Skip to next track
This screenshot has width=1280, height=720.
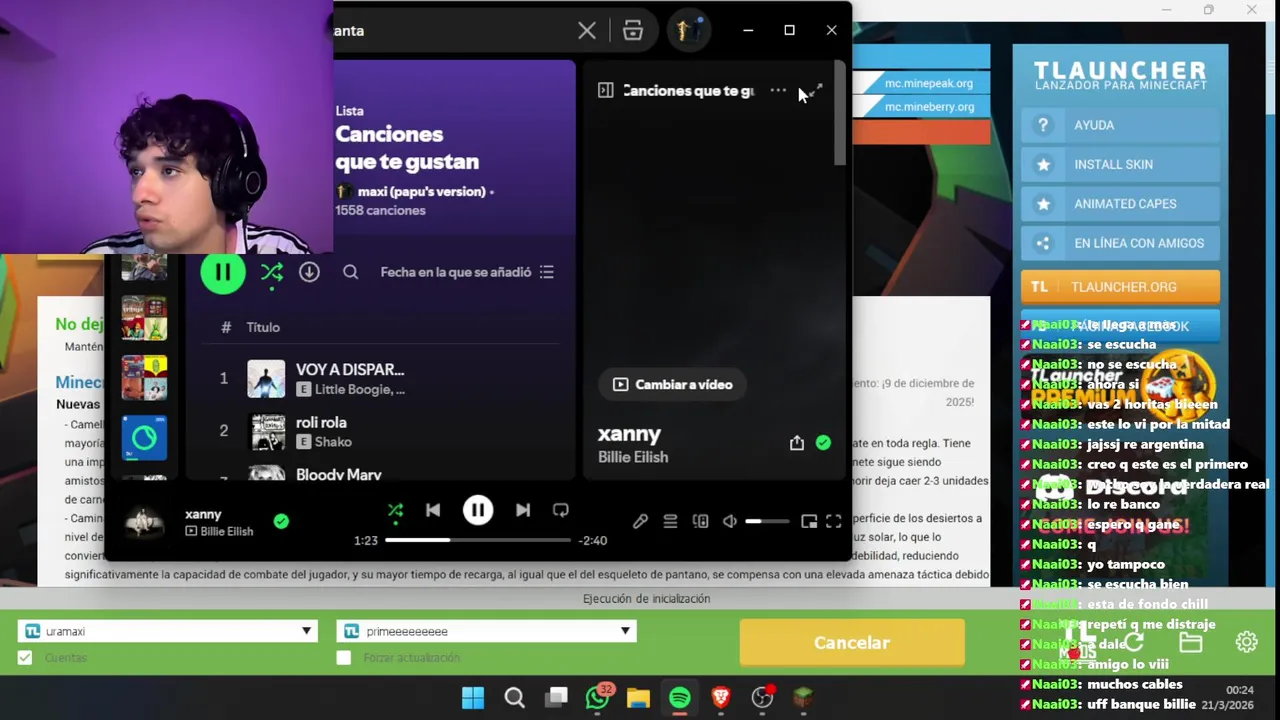[x=523, y=510]
